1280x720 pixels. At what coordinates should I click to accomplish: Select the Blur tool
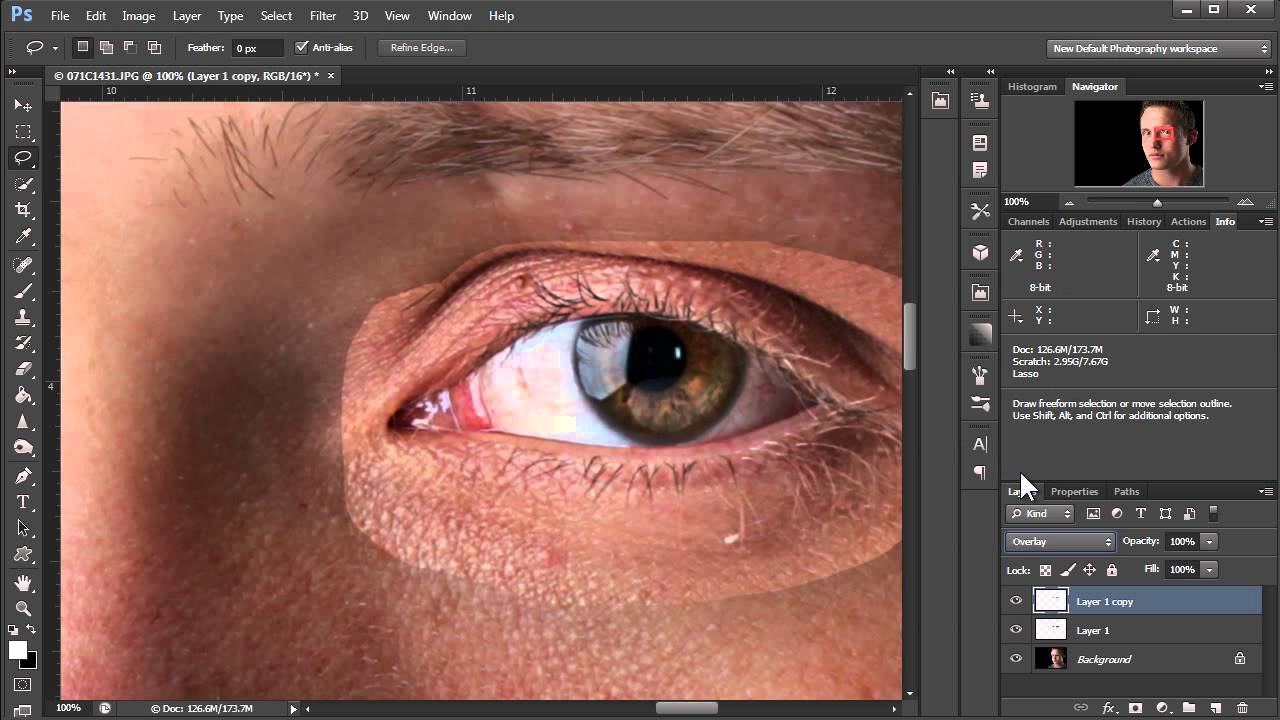23,421
